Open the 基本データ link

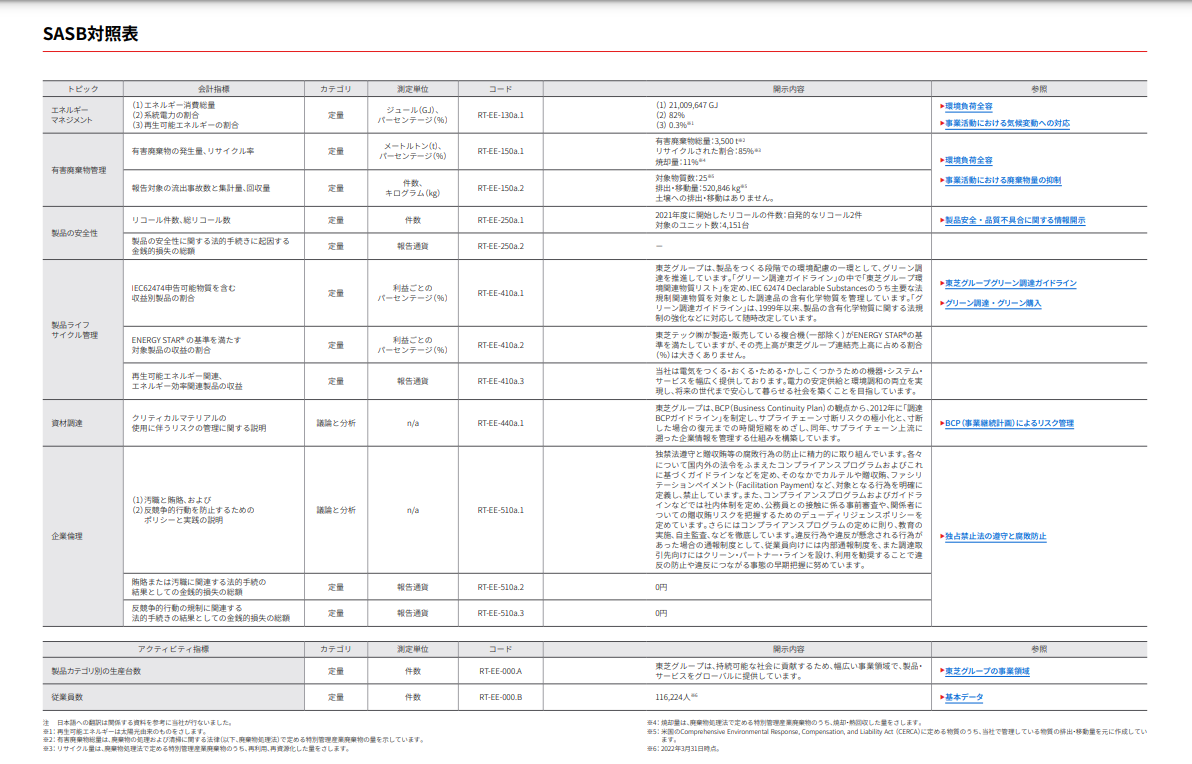(963, 697)
